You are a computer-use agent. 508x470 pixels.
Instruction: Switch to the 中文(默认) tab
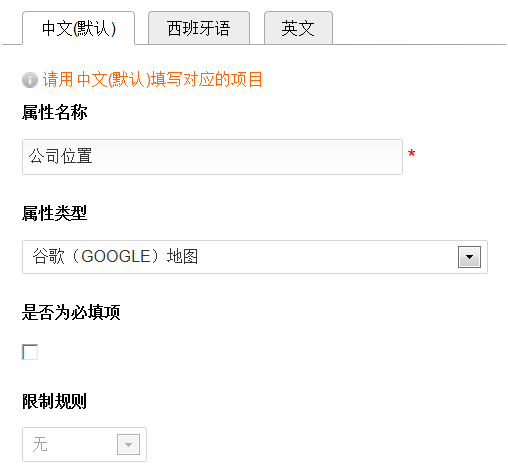79,28
